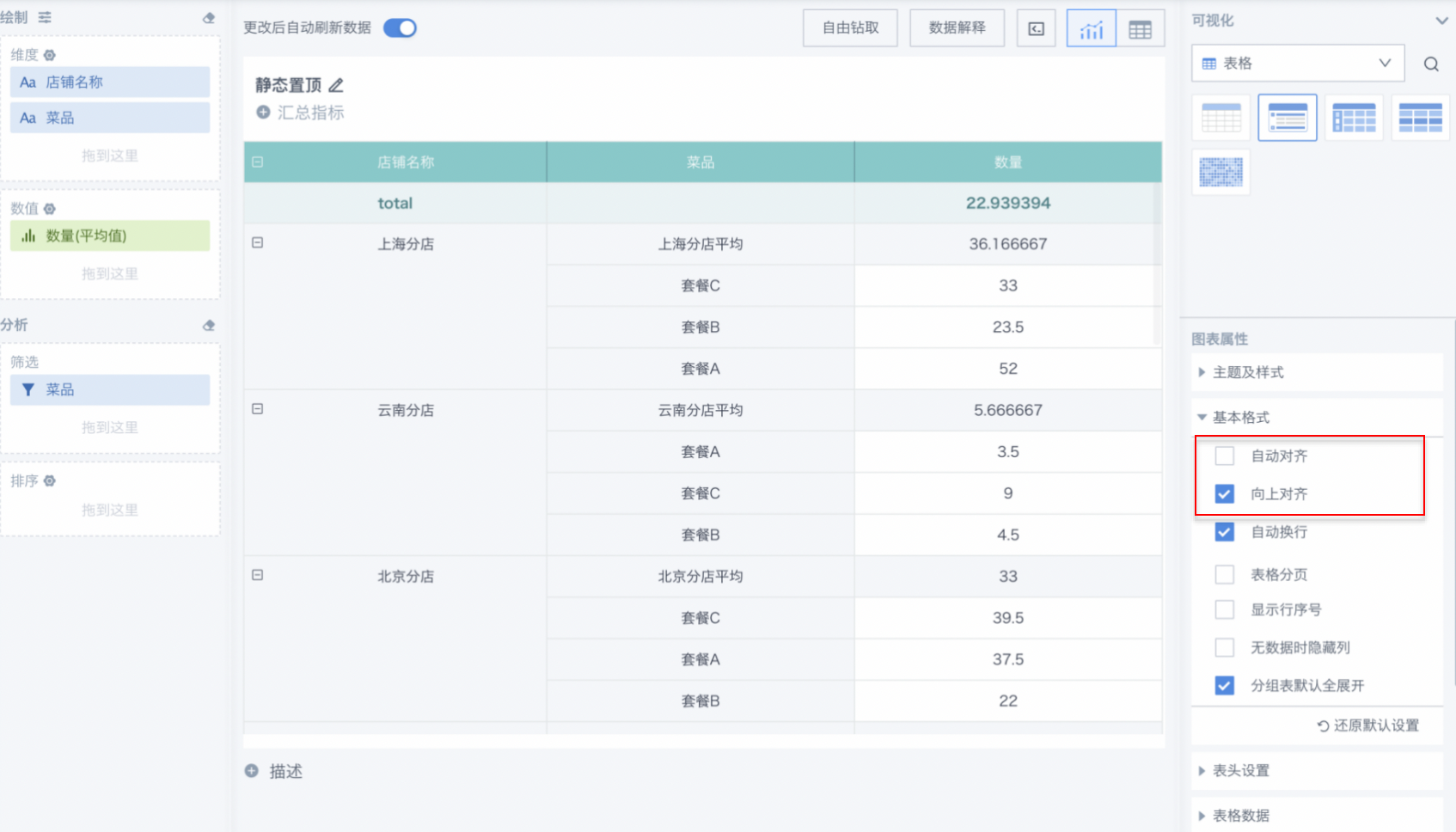This screenshot has height=832, width=1456.
Task: Check the 自动对齐 checkbox
Action: (x=1225, y=456)
